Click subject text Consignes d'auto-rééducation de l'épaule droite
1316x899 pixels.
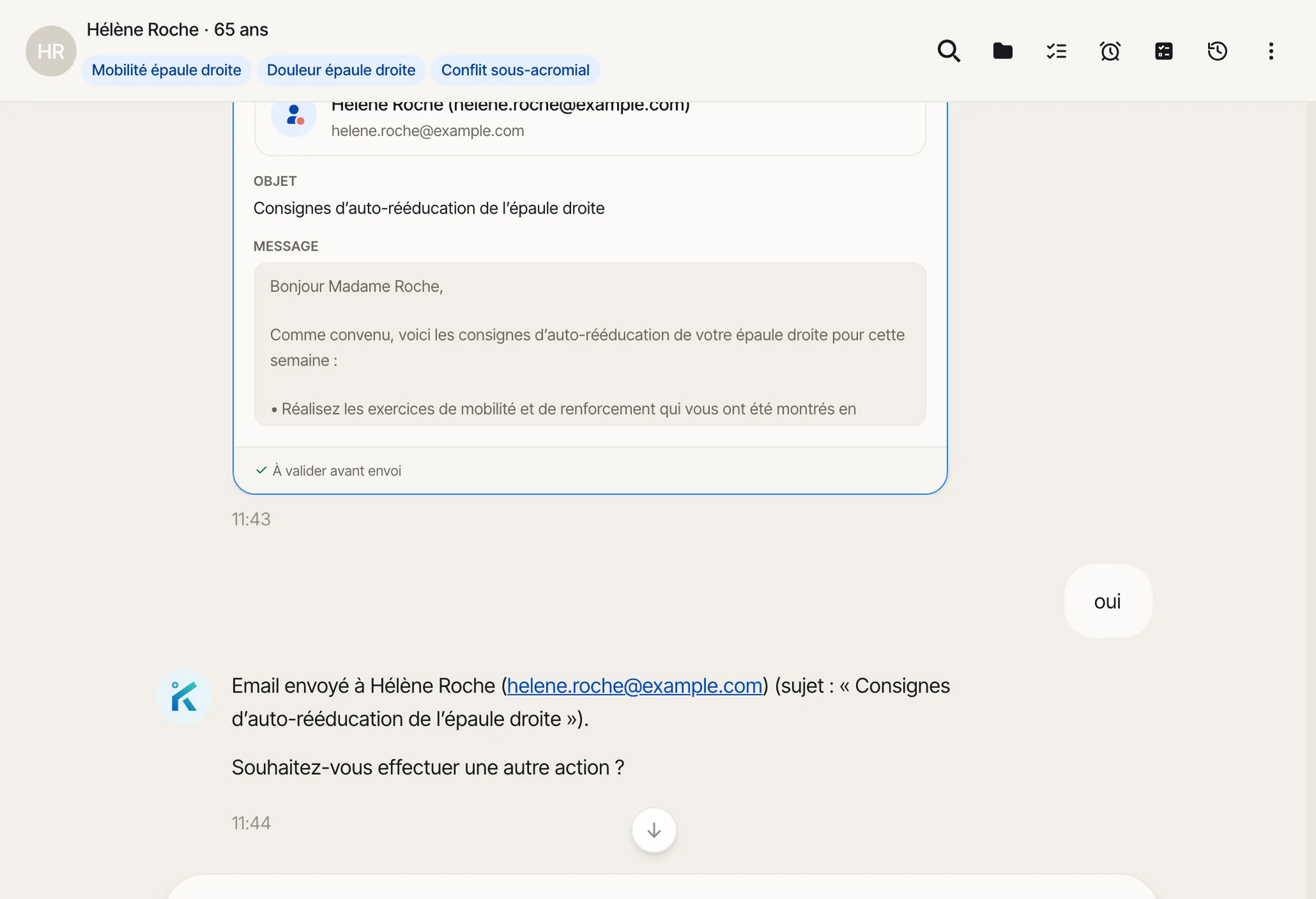click(x=429, y=208)
